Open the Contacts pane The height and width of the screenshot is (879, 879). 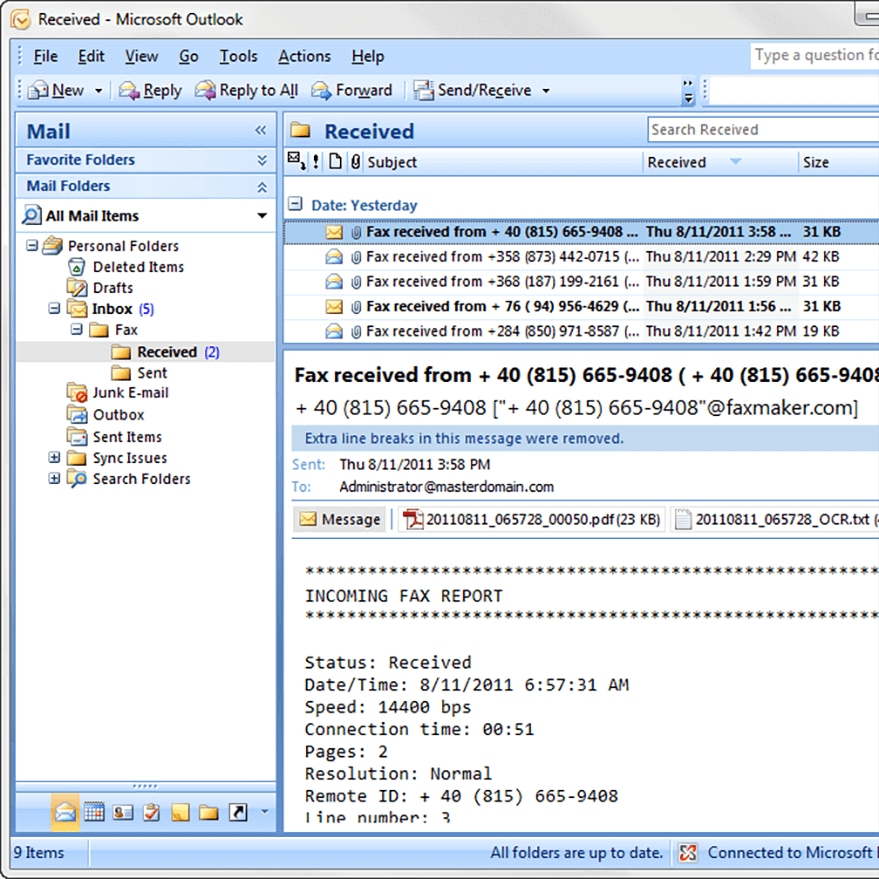tap(122, 812)
